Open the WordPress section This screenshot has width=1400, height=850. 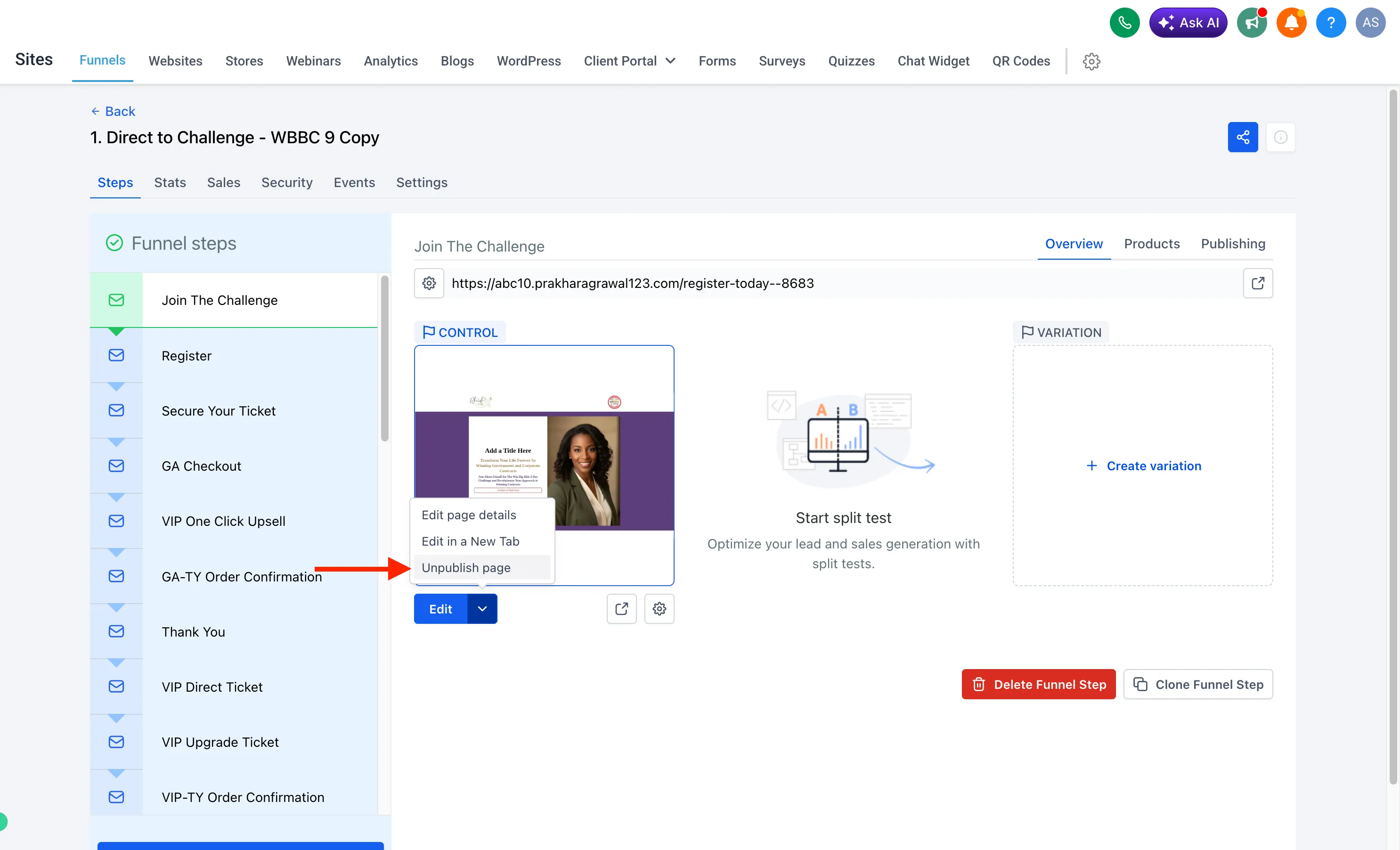(x=529, y=61)
